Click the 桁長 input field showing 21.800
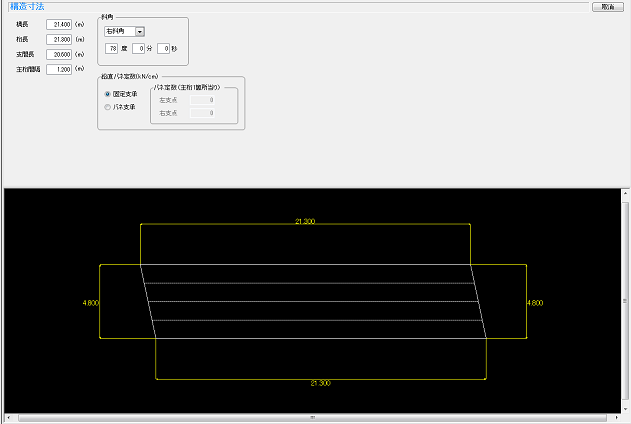The image size is (631, 424). point(59,39)
